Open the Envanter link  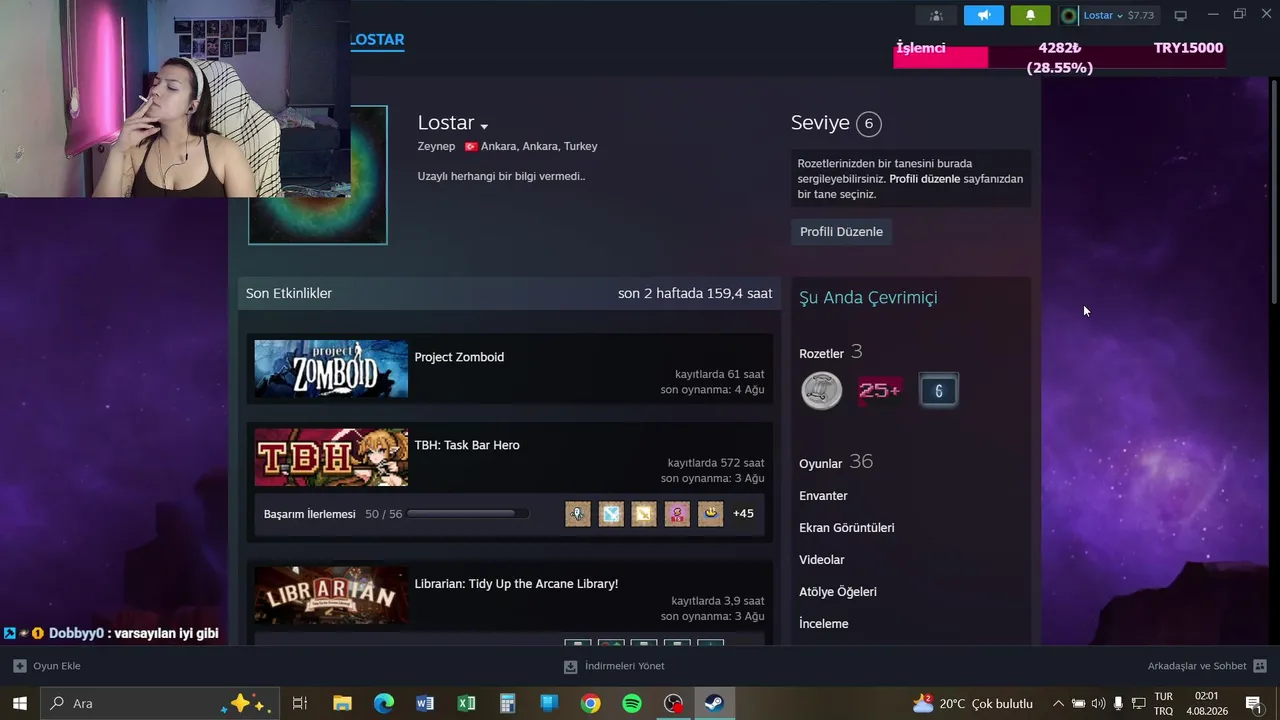coord(823,496)
